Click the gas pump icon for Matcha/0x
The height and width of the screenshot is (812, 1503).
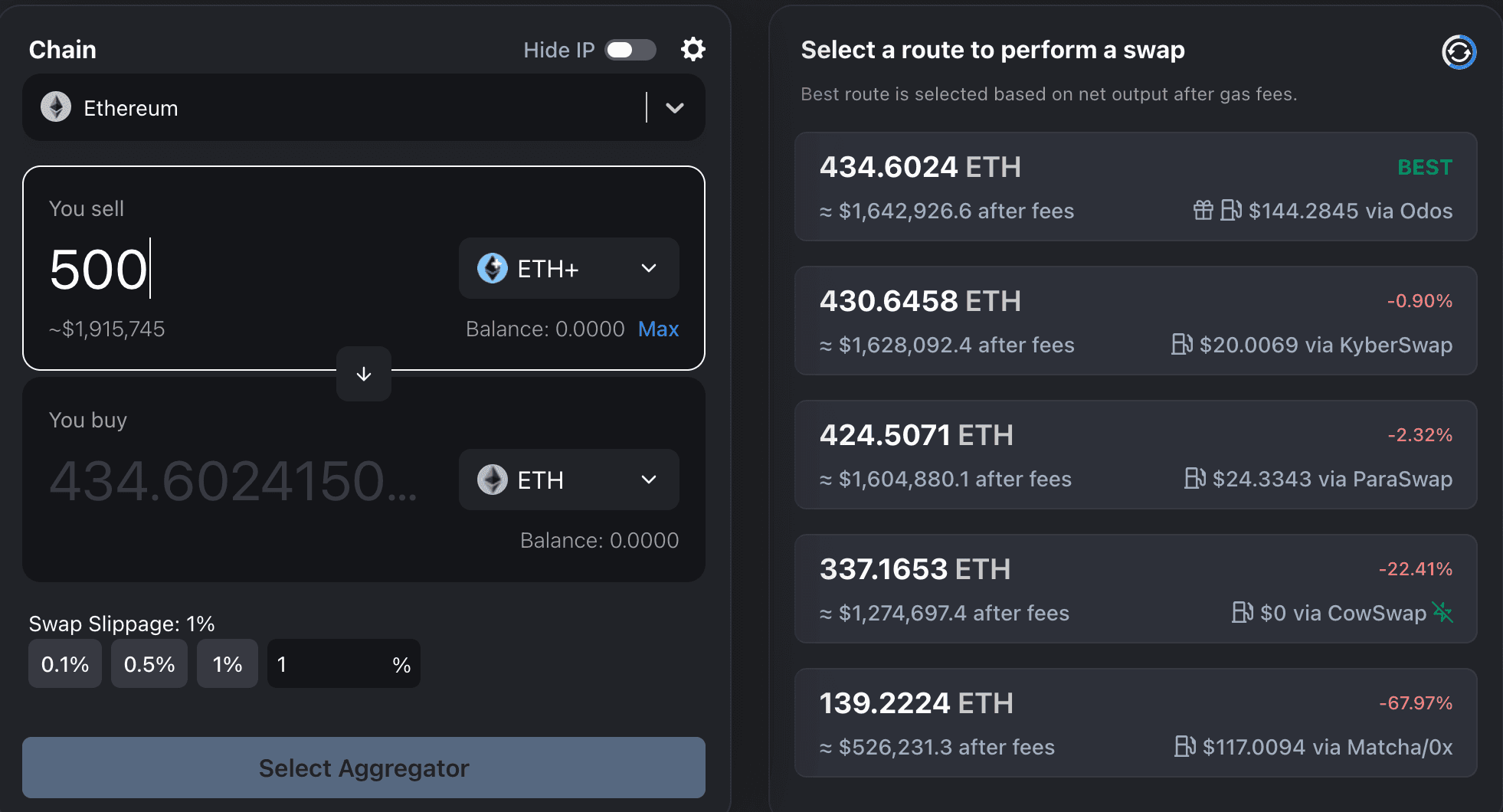tap(1184, 746)
